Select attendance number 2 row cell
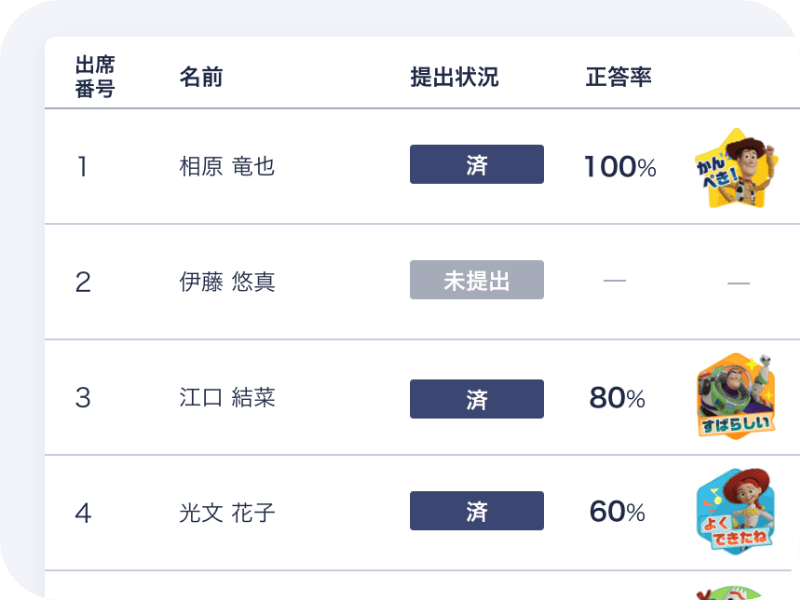The height and width of the screenshot is (600, 800). click(83, 282)
